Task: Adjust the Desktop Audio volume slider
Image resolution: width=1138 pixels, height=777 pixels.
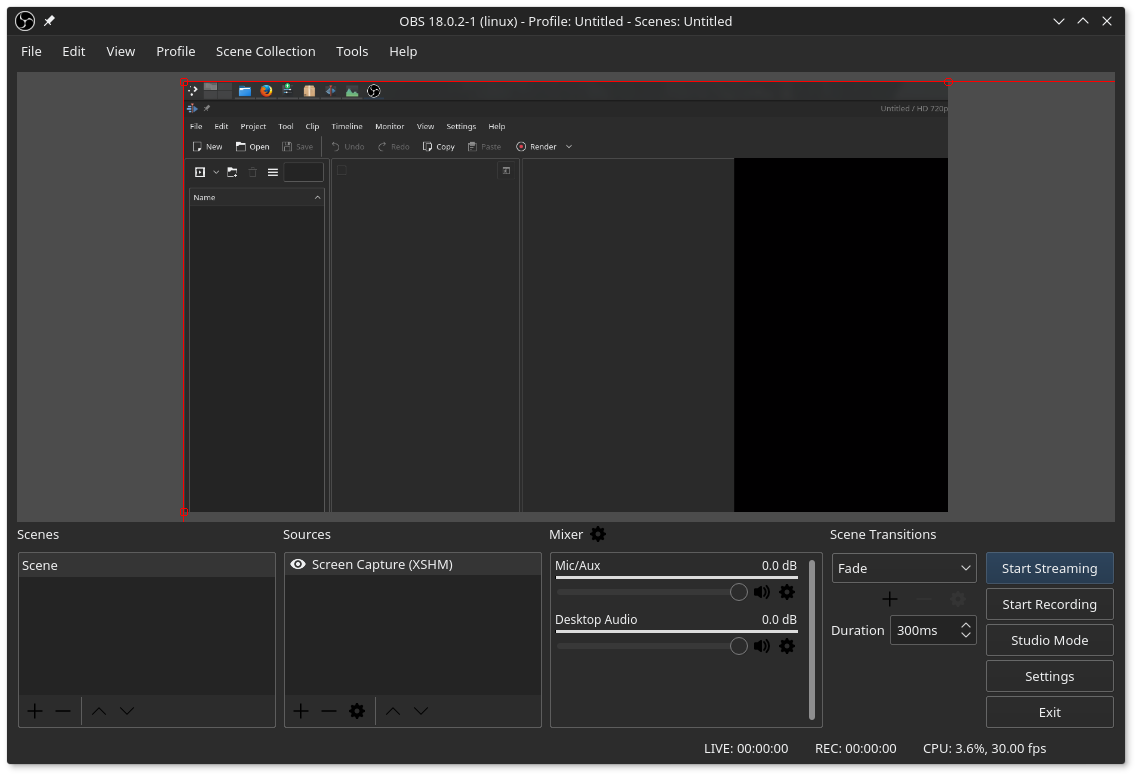Action: [x=652, y=646]
